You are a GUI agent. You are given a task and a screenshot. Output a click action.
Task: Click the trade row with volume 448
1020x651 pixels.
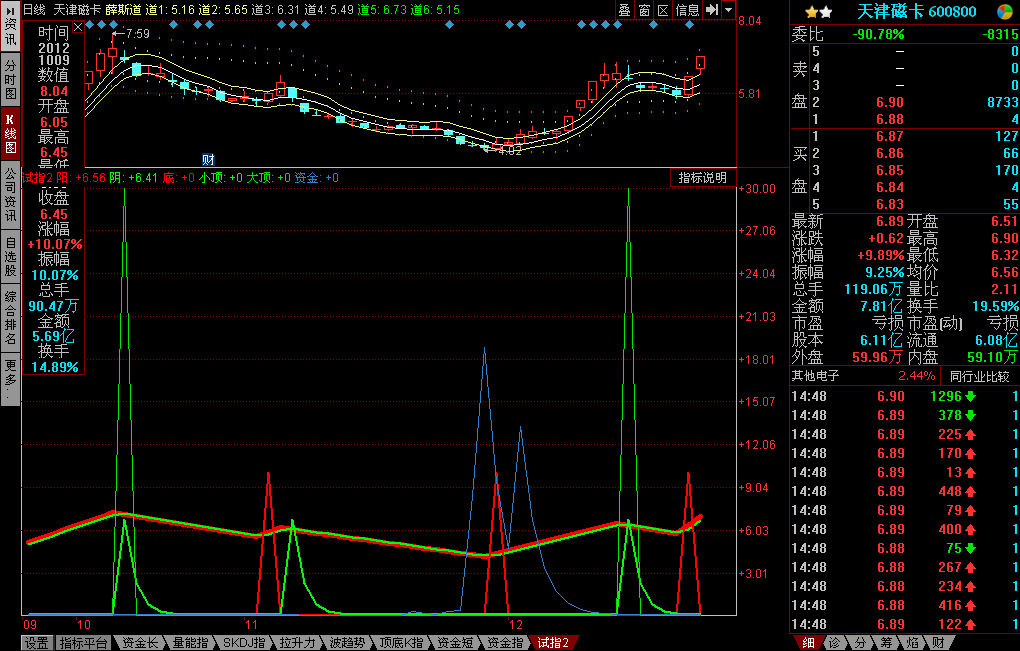point(905,491)
